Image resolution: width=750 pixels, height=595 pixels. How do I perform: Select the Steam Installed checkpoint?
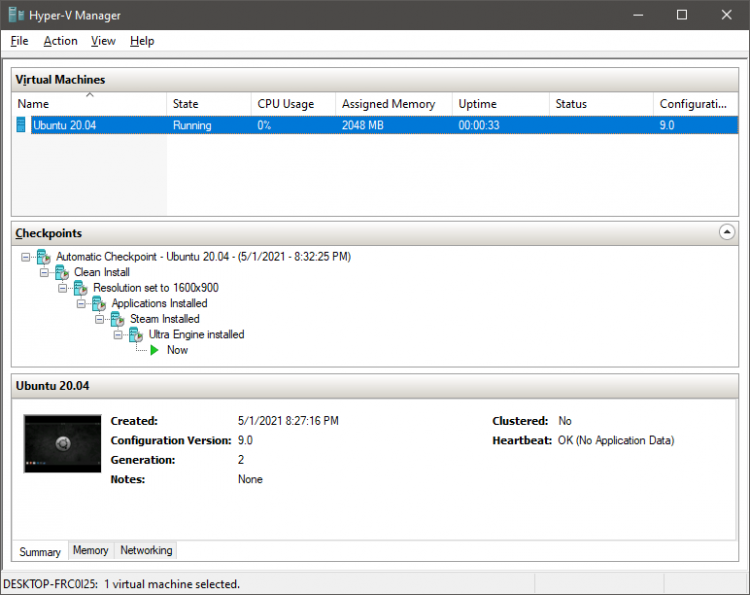[165, 319]
